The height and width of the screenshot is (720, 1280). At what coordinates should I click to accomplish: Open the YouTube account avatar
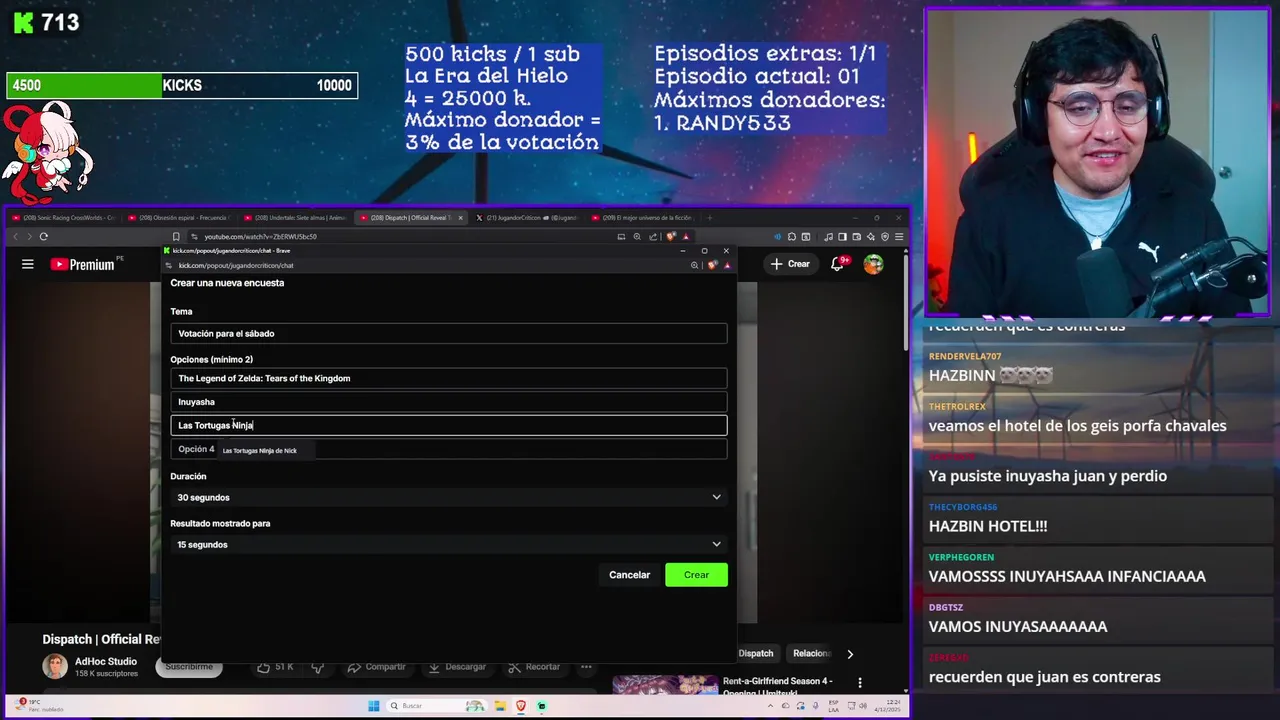click(x=873, y=264)
